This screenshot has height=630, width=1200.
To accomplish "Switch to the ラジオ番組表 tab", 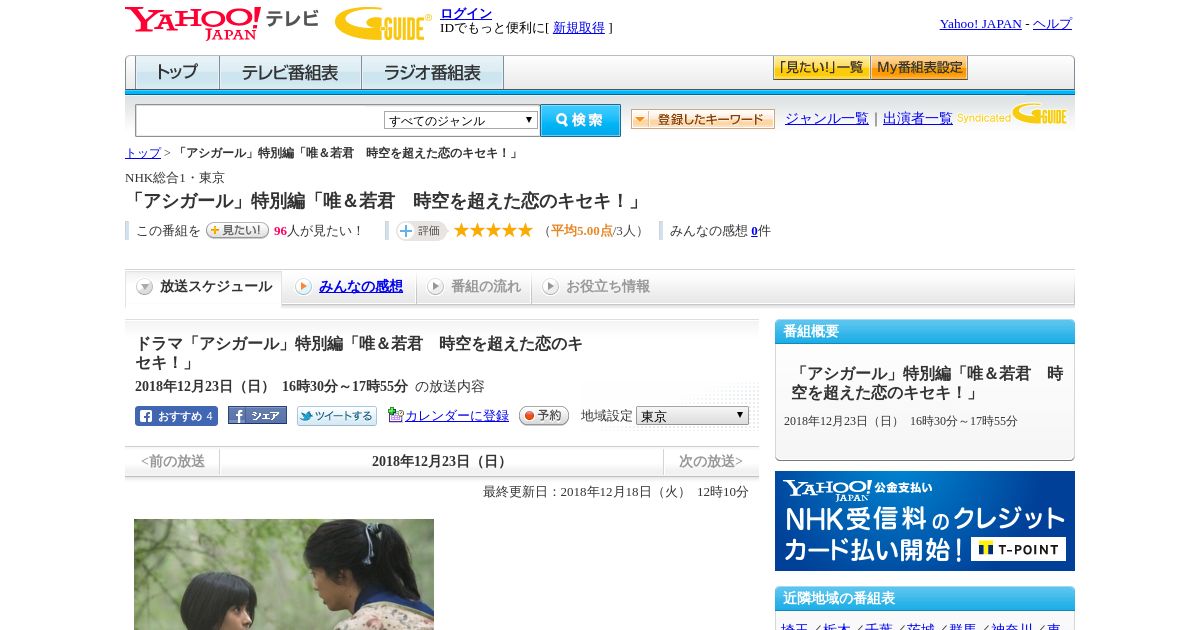I will coord(432,73).
